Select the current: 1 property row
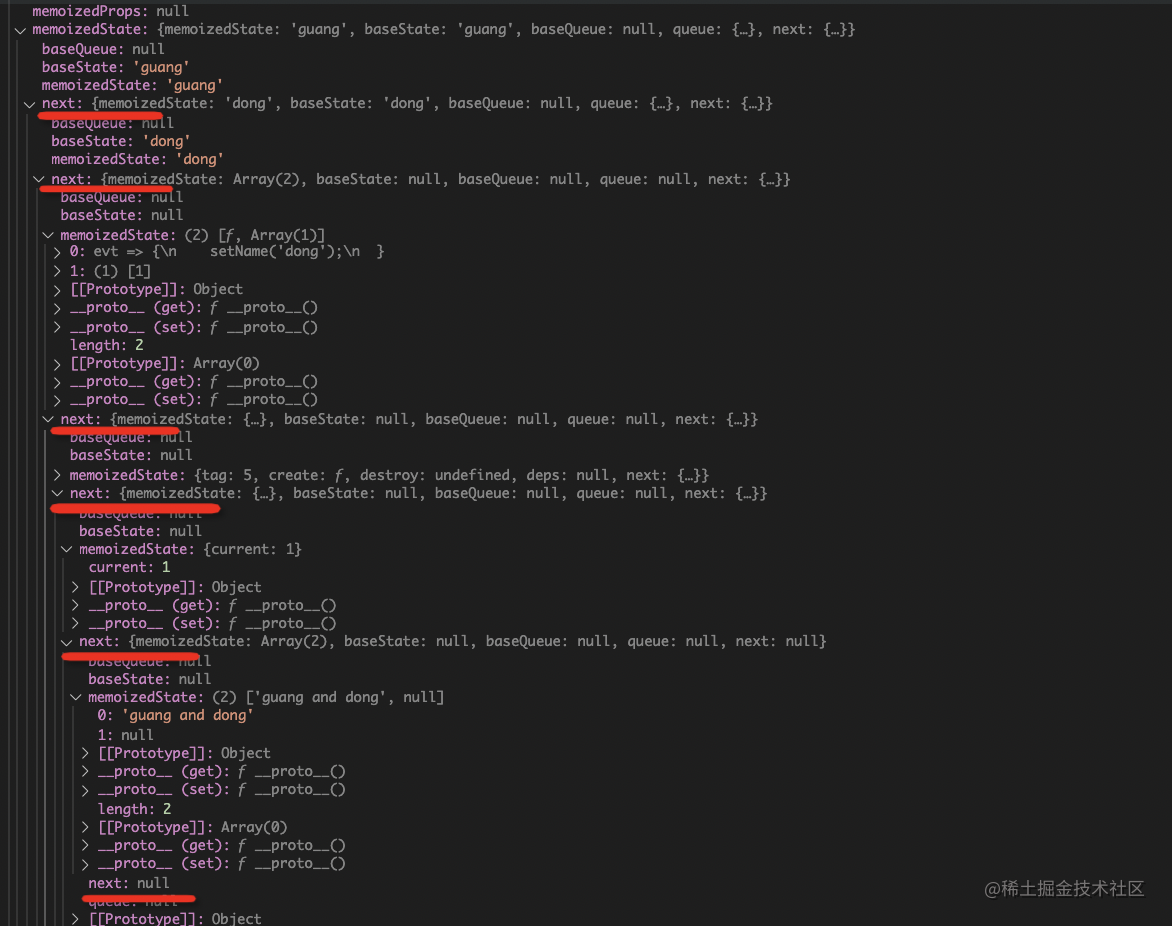This screenshot has width=1172, height=926. click(x=129, y=567)
